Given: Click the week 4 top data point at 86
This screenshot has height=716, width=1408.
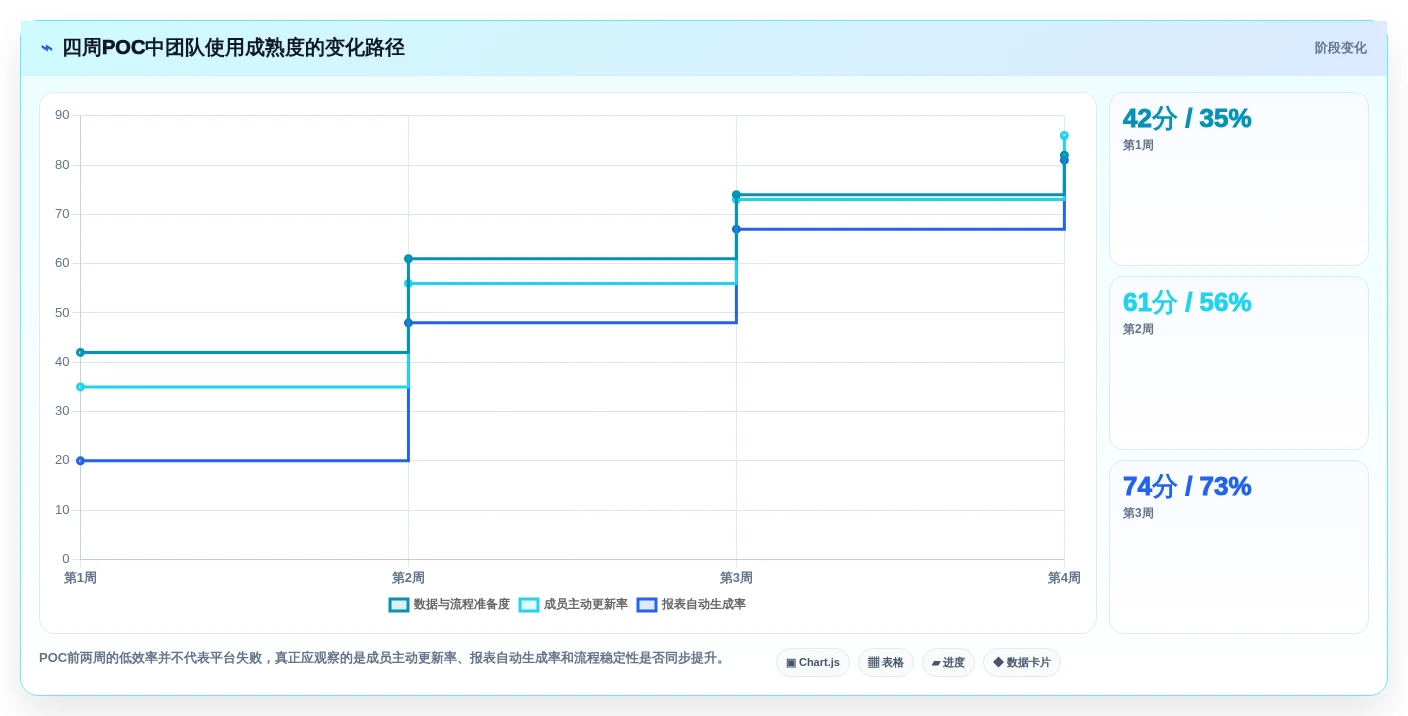Looking at the screenshot, I should pos(1064,135).
